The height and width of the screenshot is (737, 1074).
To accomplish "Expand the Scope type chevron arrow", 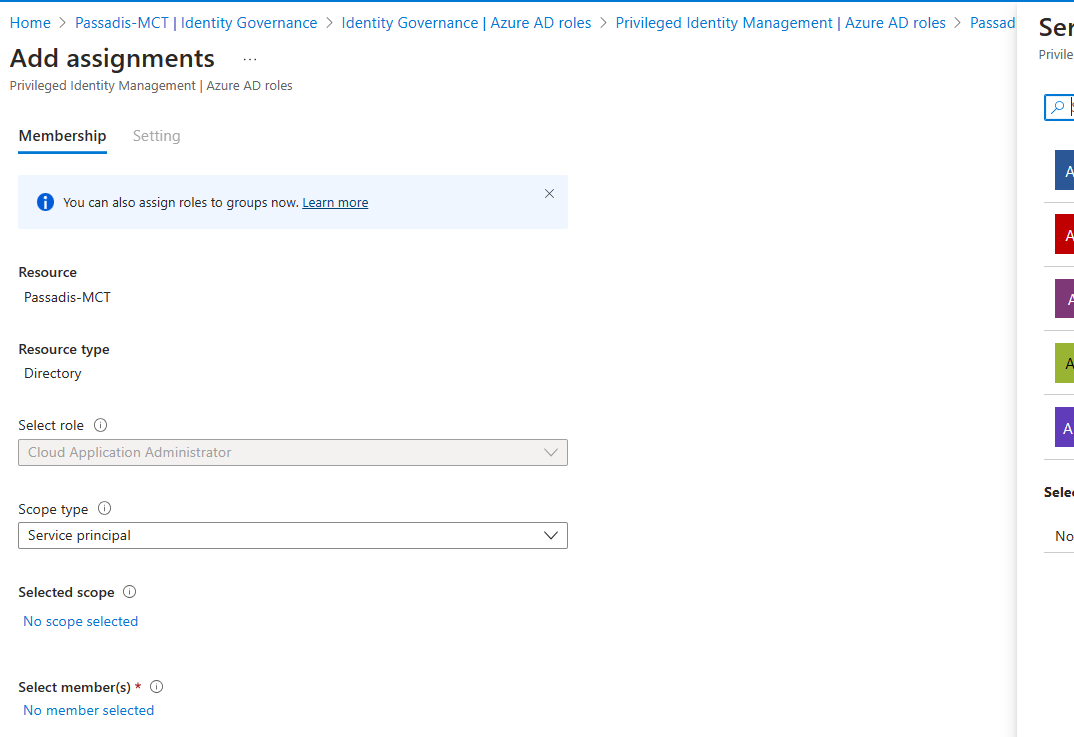I will (551, 535).
